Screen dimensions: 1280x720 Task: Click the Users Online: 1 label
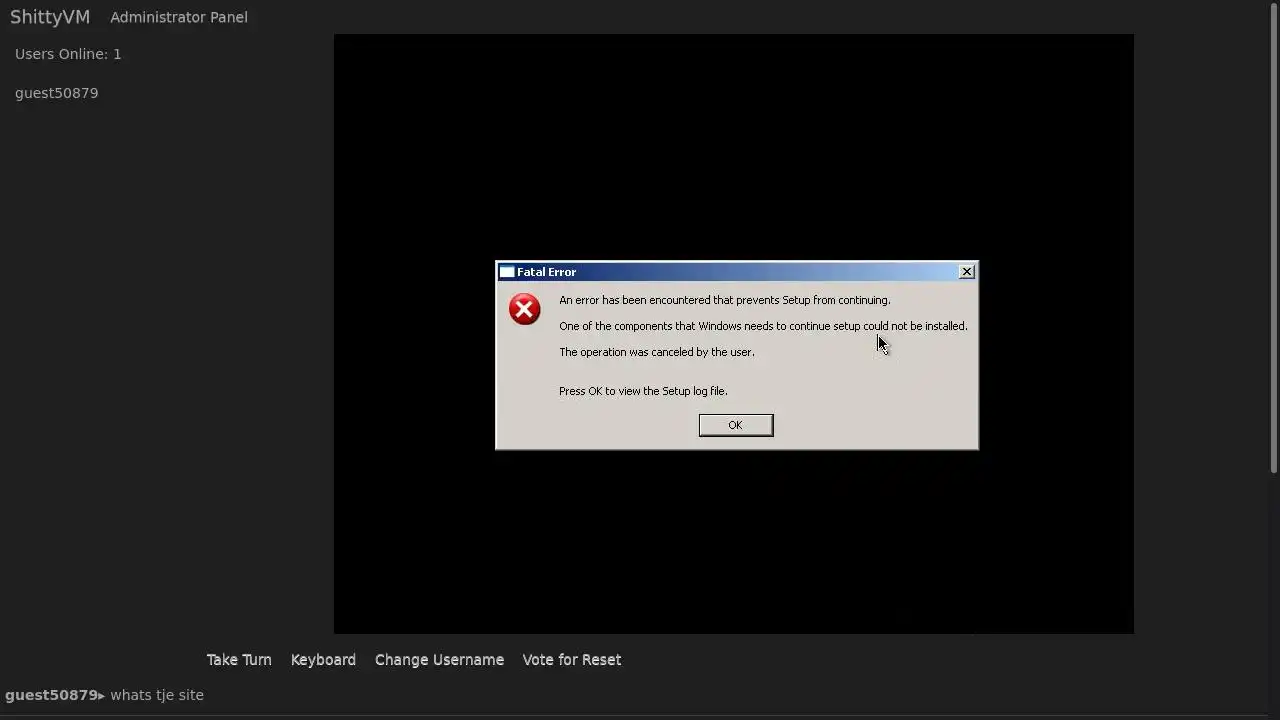pos(68,54)
